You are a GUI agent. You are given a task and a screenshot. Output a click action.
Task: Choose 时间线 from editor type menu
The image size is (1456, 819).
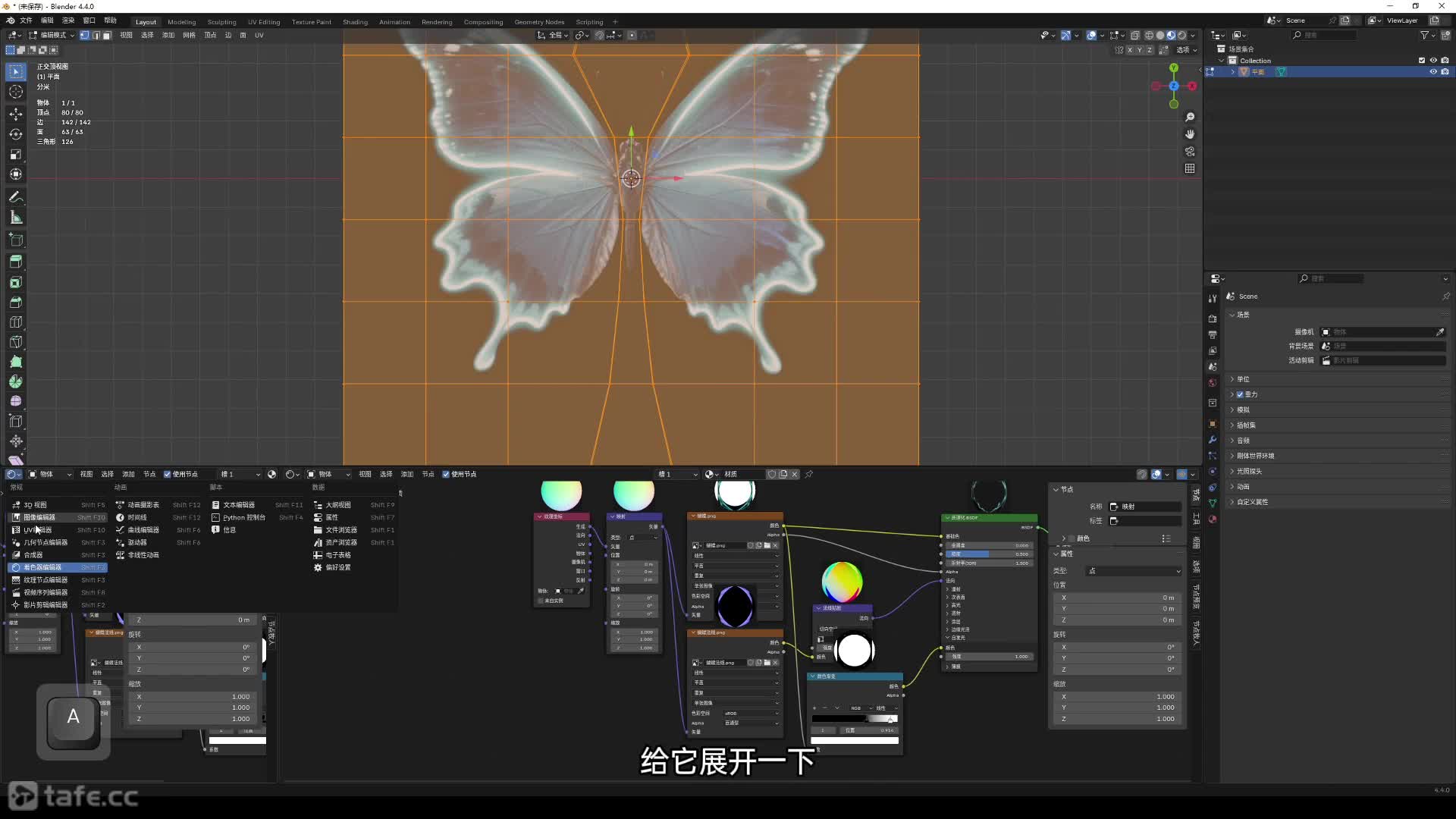pyautogui.click(x=158, y=518)
